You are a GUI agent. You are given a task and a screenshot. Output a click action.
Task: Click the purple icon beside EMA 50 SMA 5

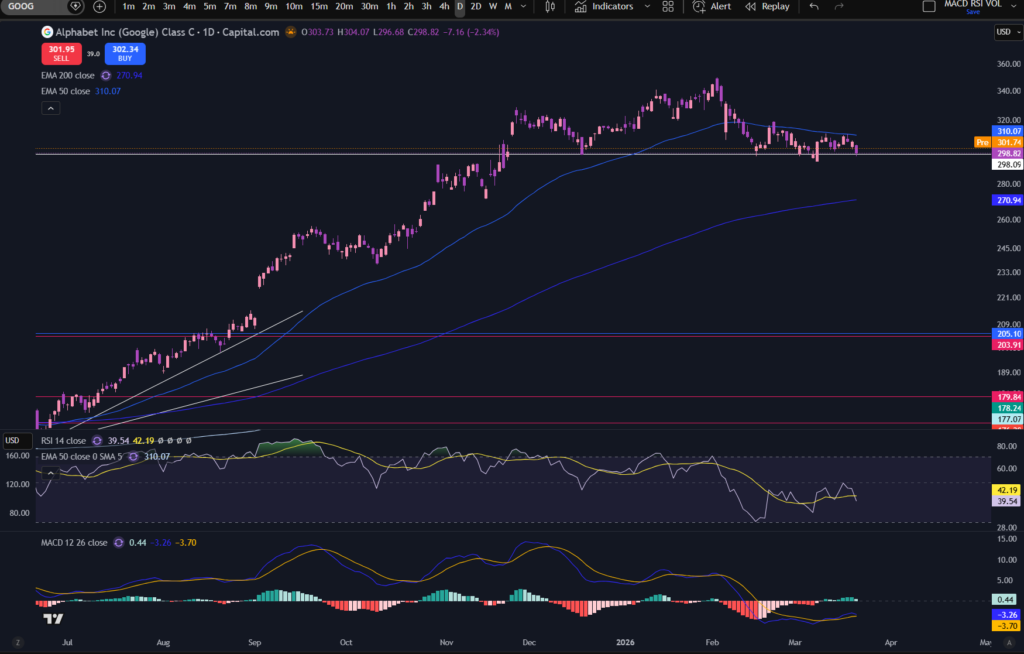pyautogui.click(x=133, y=457)
